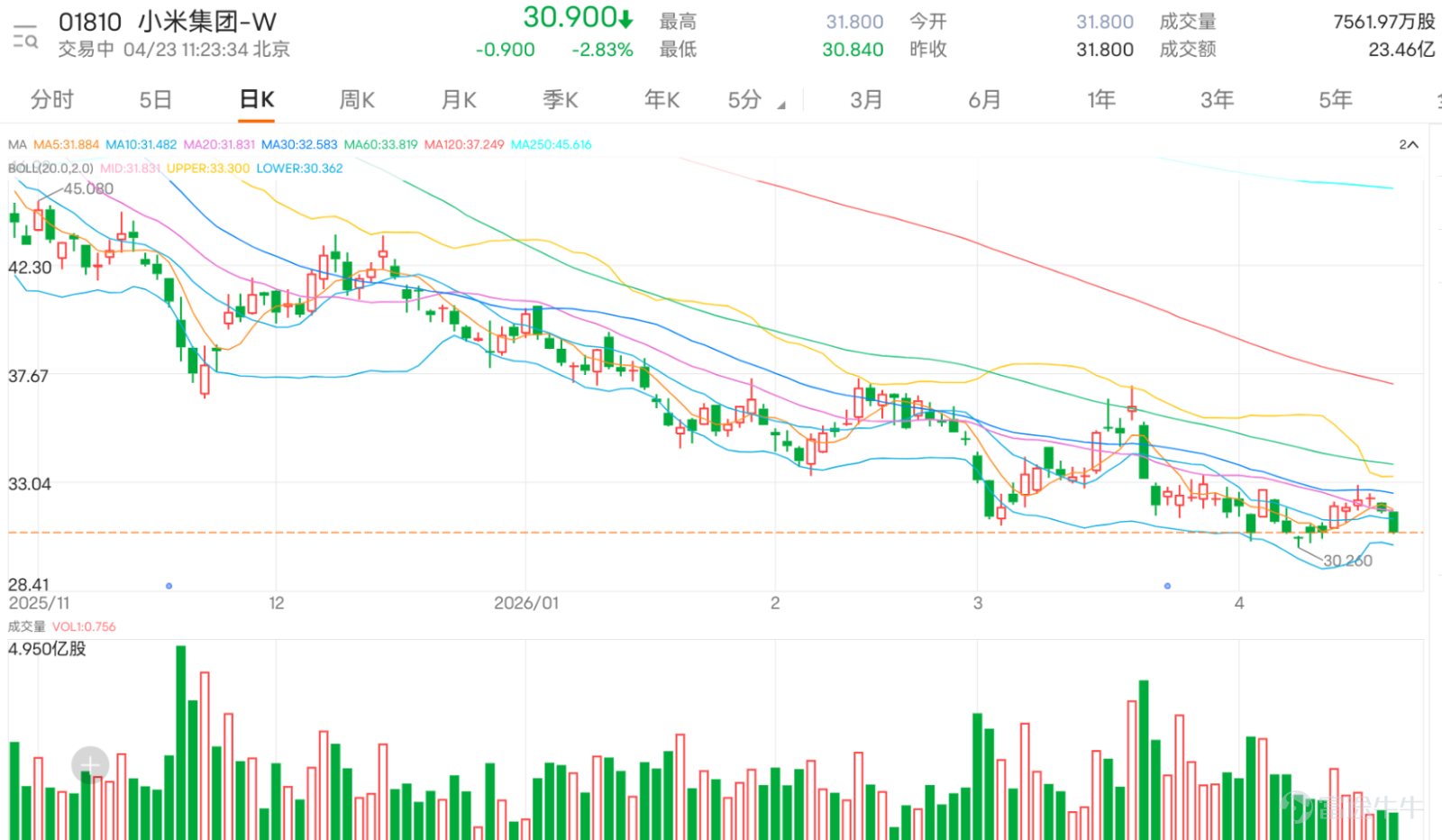
Task: Click the trading status 交易中 timestamp
Action: tap(174, 50)
